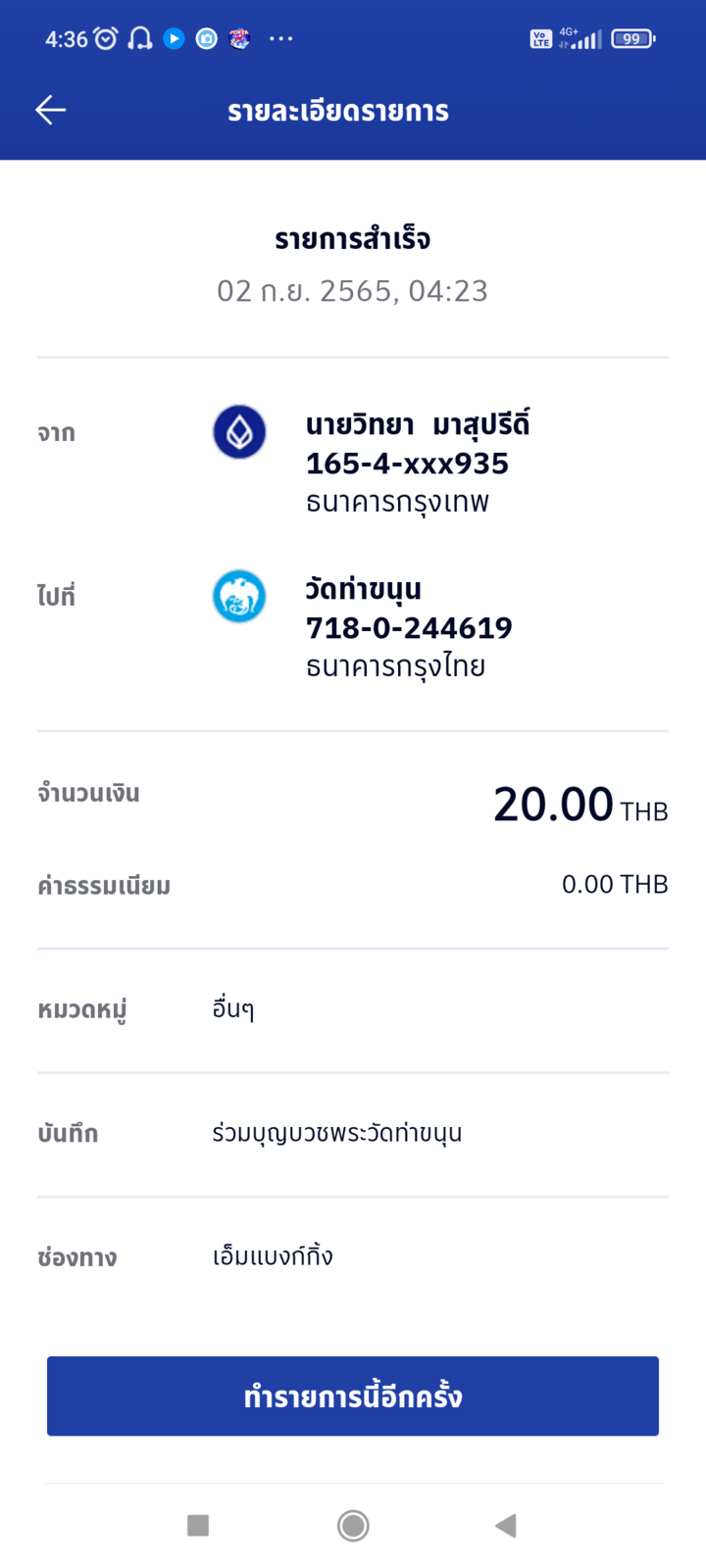Tap the memo text ร่วมบุญบวชพระวัดท่าขนุน
The image size is (706, 1568).
pos(337,1134)
